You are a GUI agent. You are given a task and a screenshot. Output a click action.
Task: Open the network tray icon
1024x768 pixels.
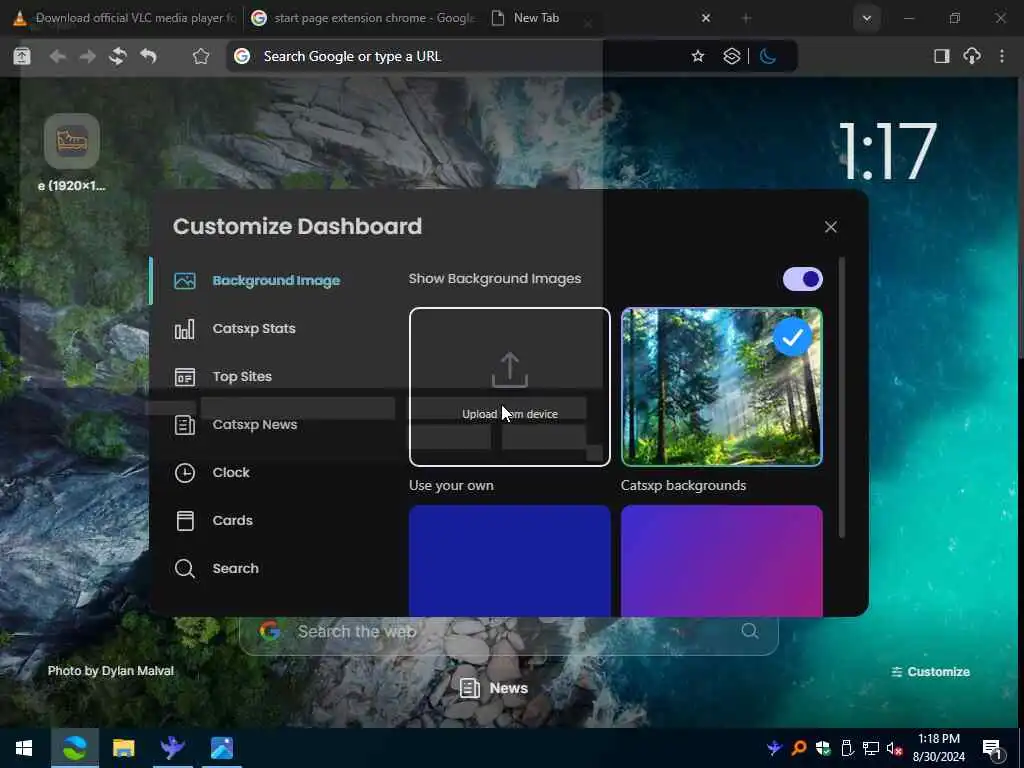(x=871, y=748)
